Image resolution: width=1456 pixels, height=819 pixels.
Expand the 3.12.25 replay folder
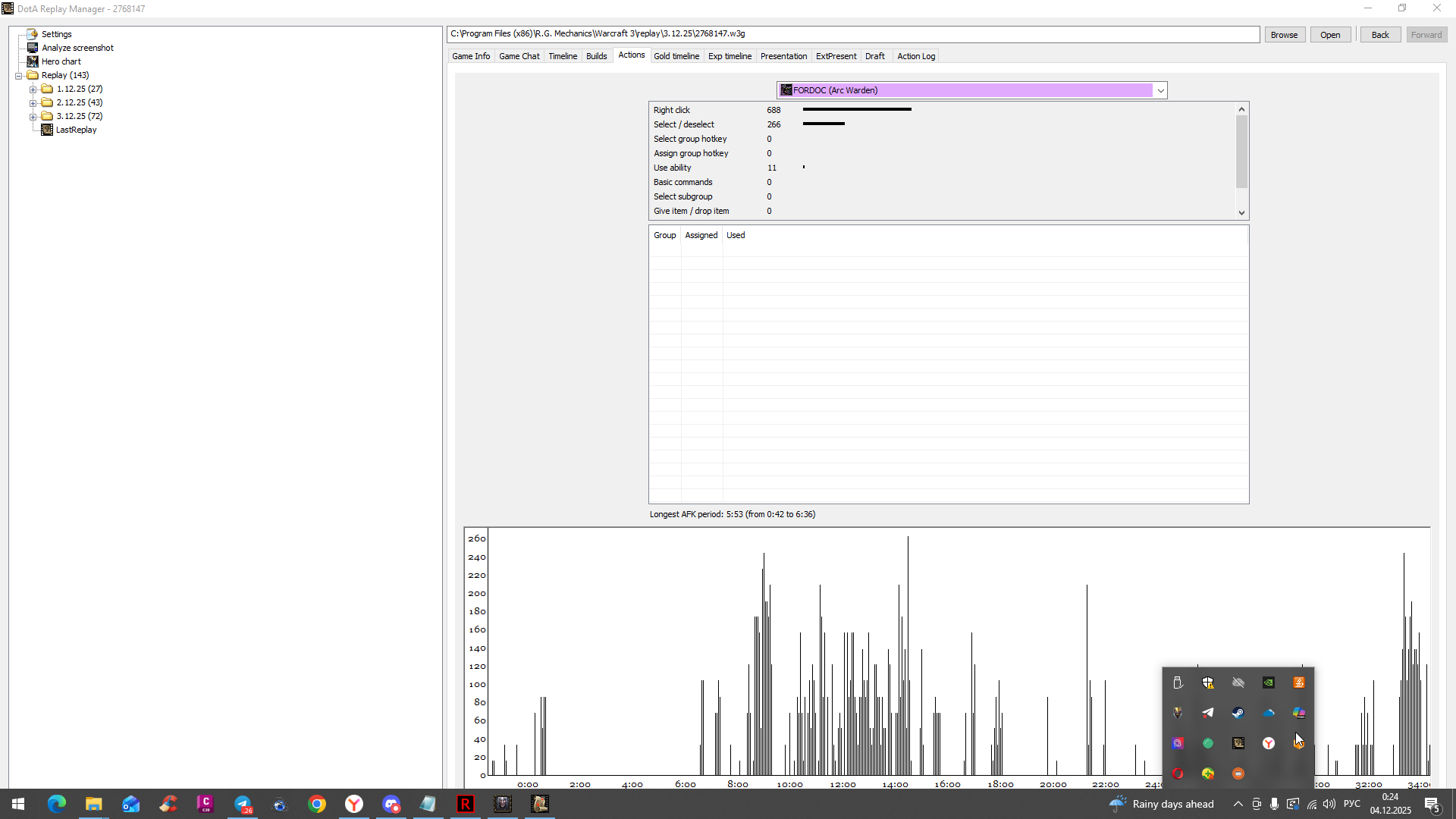point(33,117)
